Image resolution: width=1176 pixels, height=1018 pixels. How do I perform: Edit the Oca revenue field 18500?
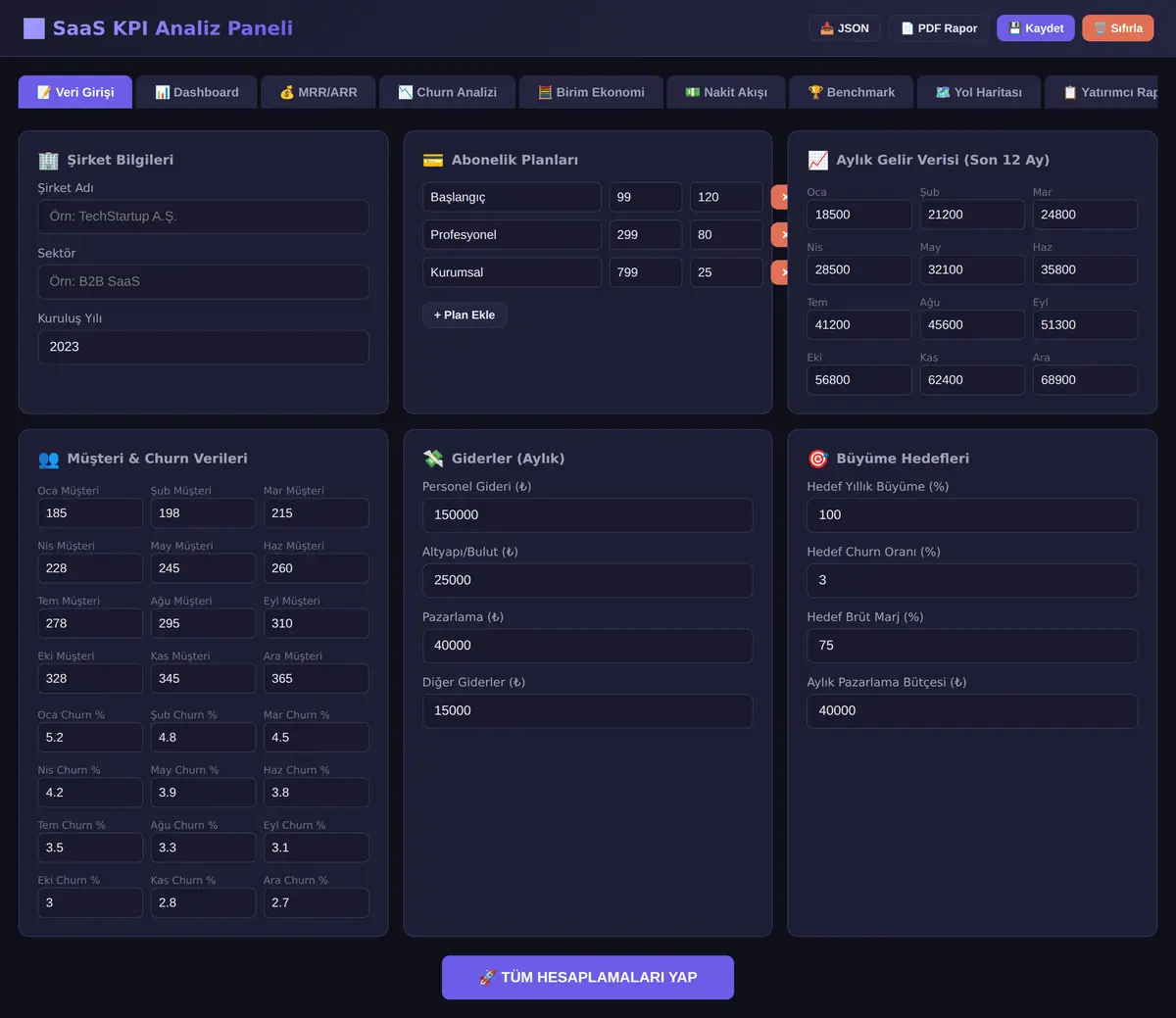coord(859,215)
